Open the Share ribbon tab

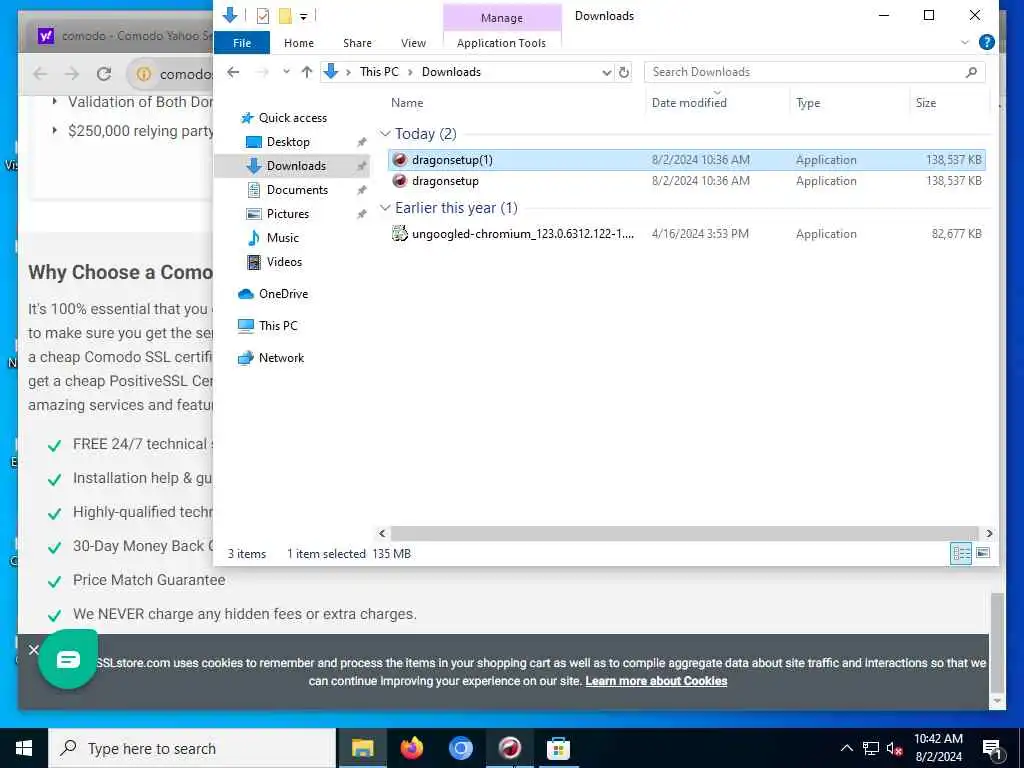click(357, 43)
